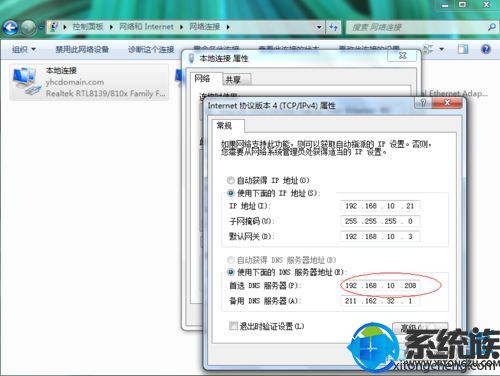Screen dimensions: 500x376
Task: Select 自动获得 IP 地址 radio button
Action: (x=230, y=180)
